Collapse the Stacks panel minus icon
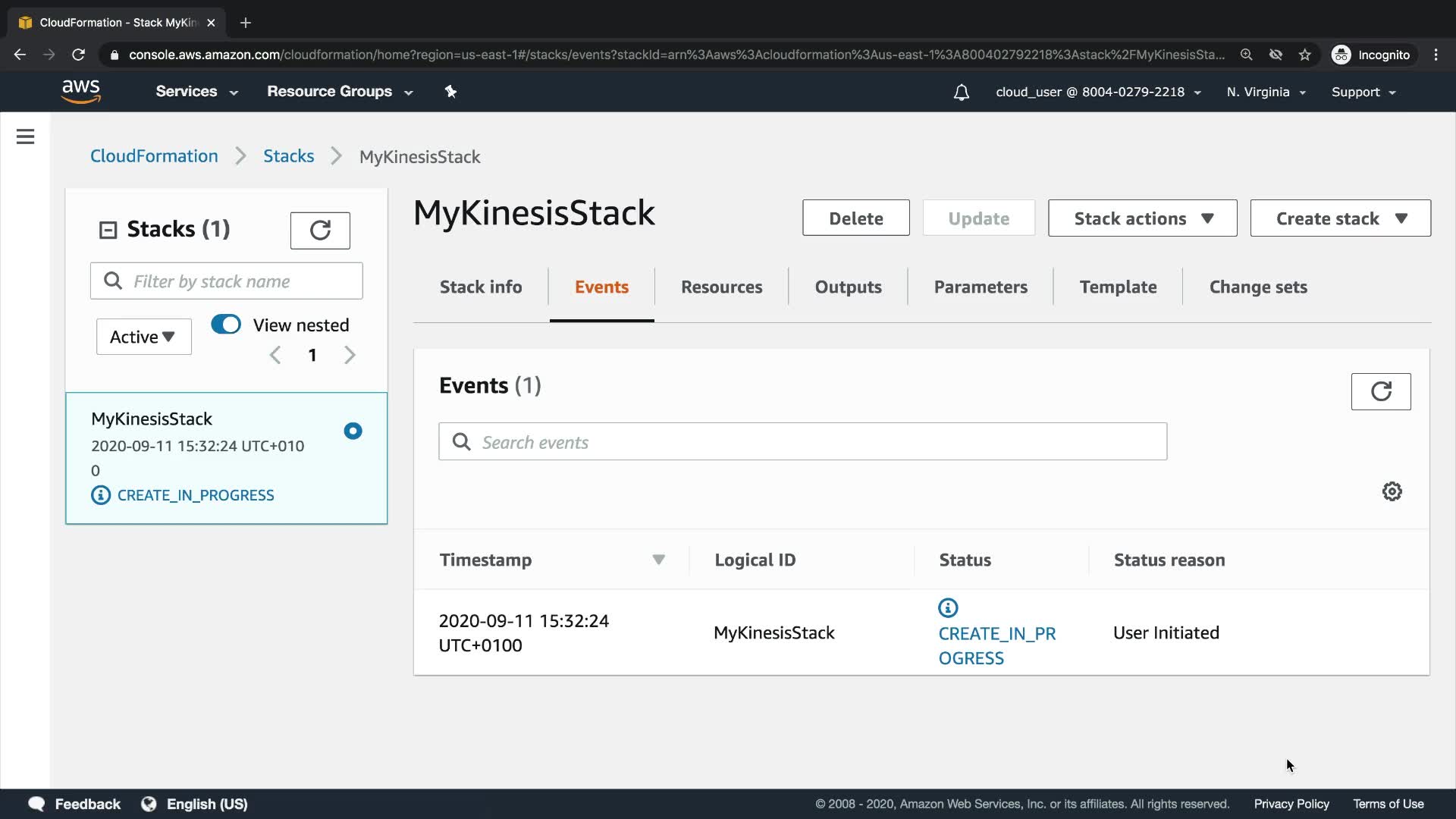 point(108,230)
